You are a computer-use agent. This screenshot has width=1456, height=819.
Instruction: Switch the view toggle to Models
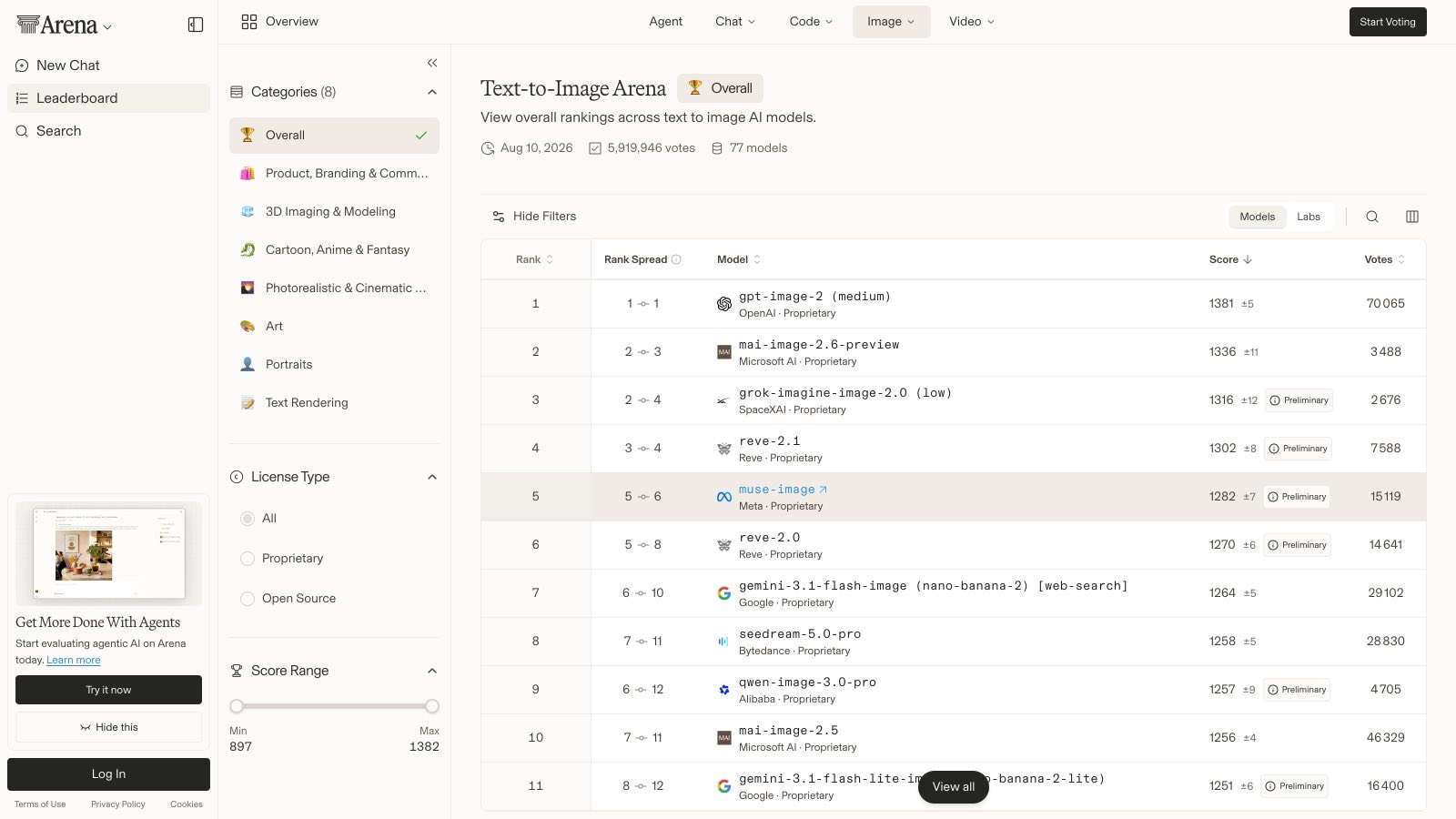pyautogui.click(x=1257, y=217)
